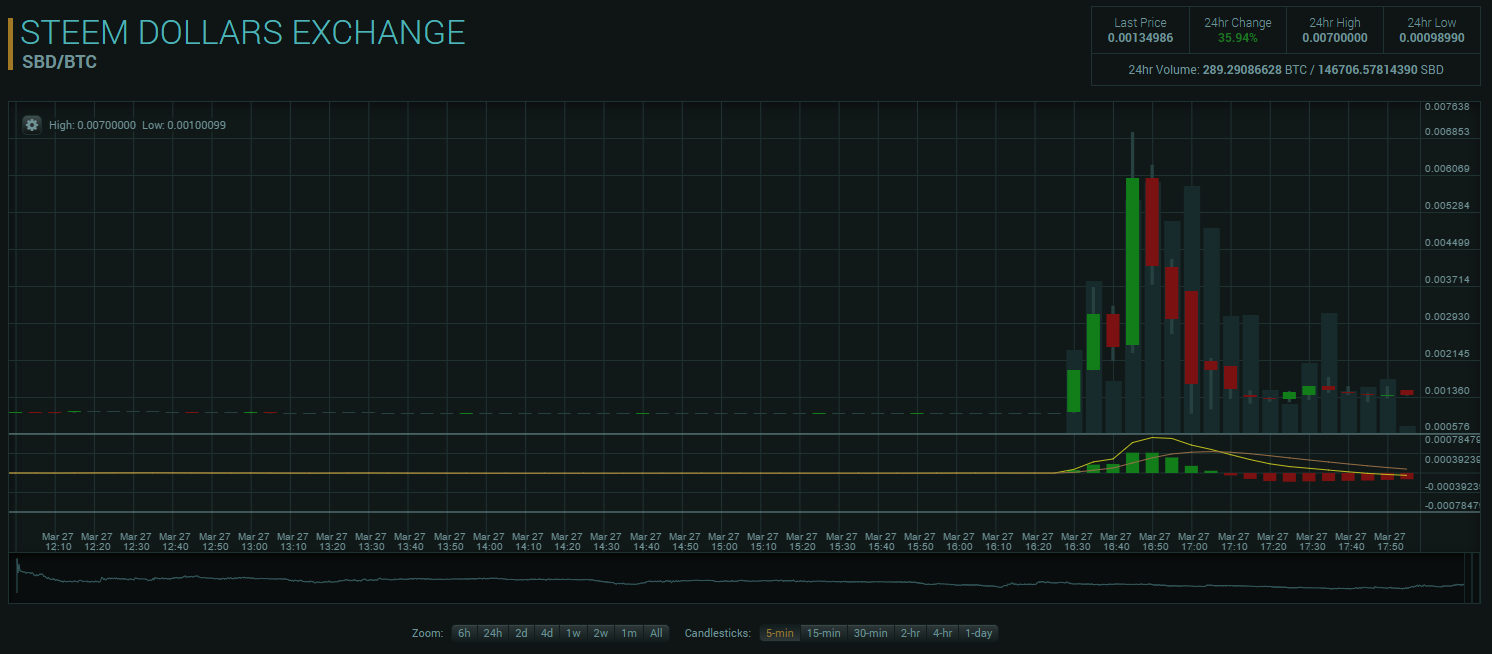The image size is (1492, 654).
Task: Click the Mar 27 13:00 time label
Action: 254,541
